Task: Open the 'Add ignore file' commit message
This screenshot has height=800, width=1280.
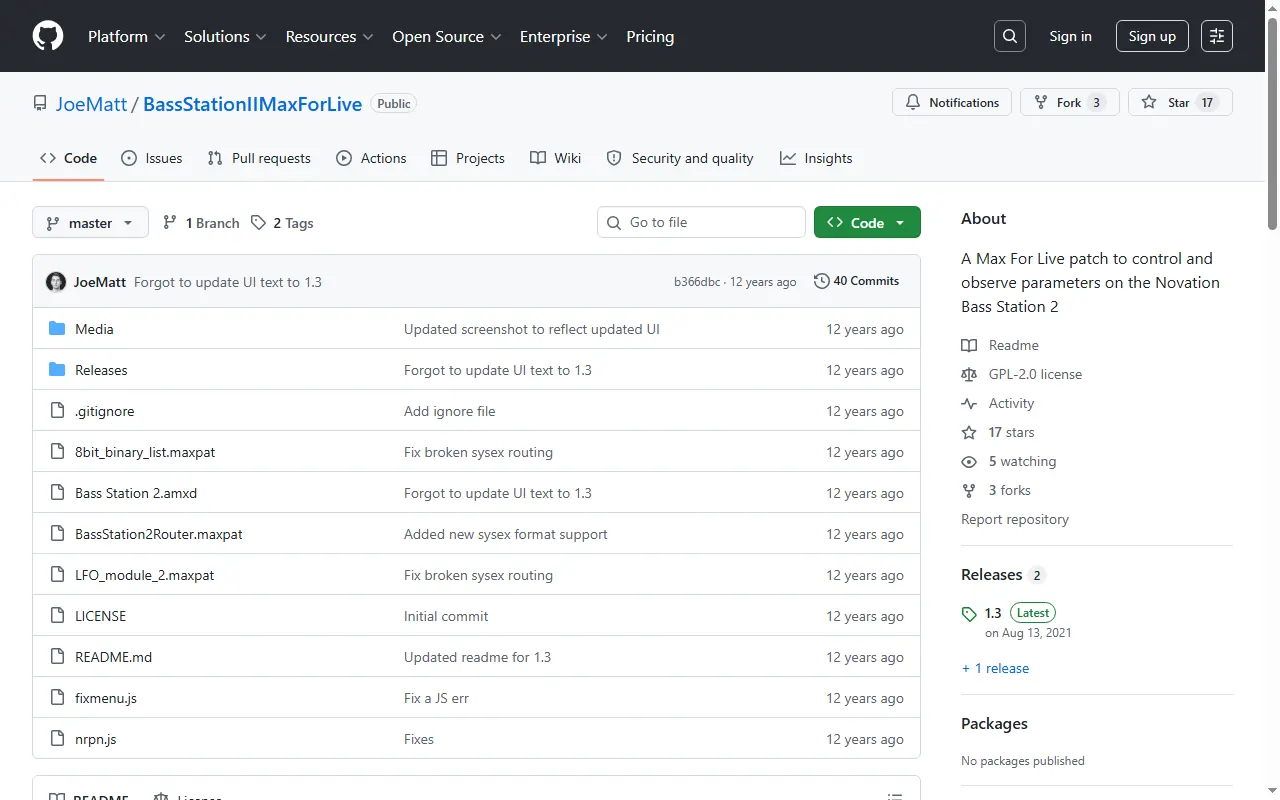Action: pyautogui.click(x=449, y=411)
